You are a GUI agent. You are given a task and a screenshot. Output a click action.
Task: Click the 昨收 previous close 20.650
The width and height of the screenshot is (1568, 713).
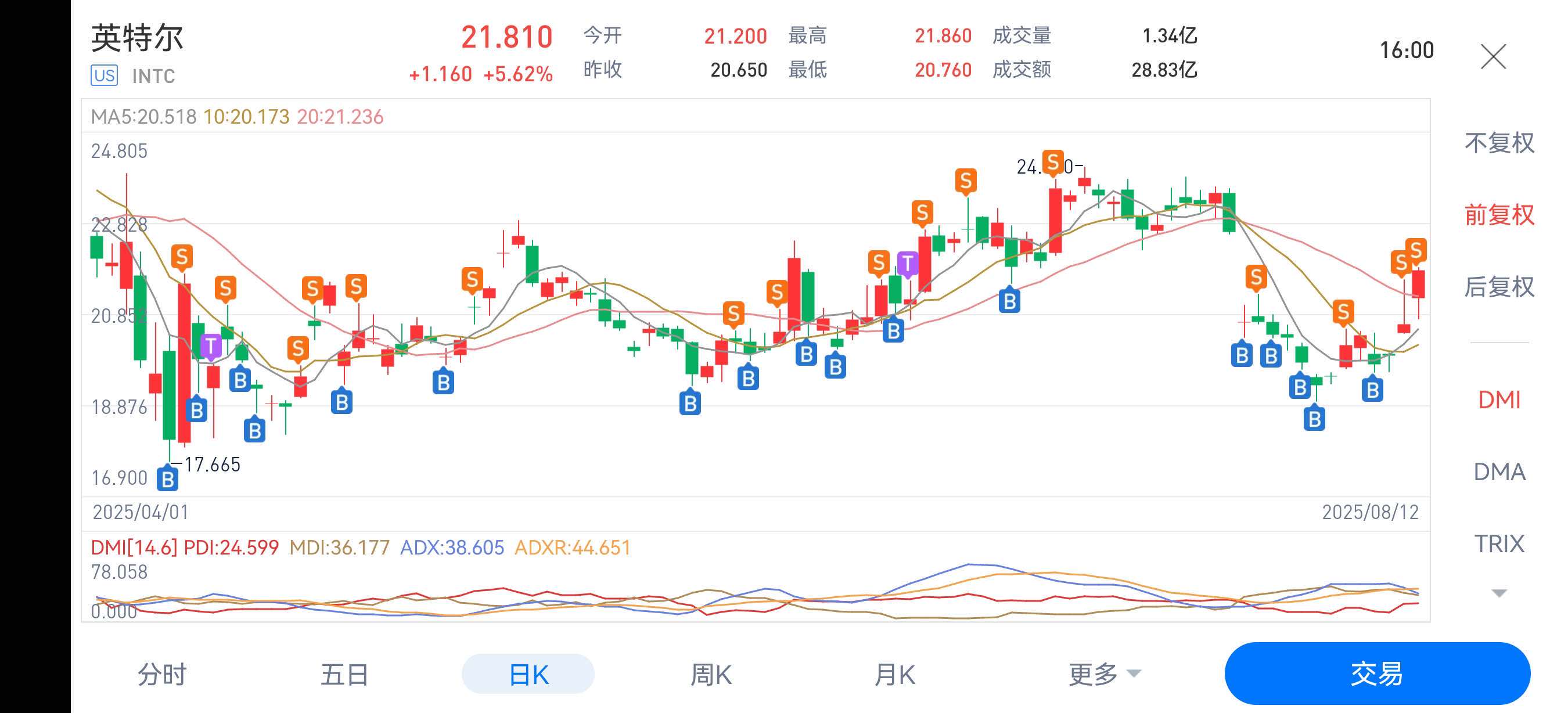coord(738,70)
